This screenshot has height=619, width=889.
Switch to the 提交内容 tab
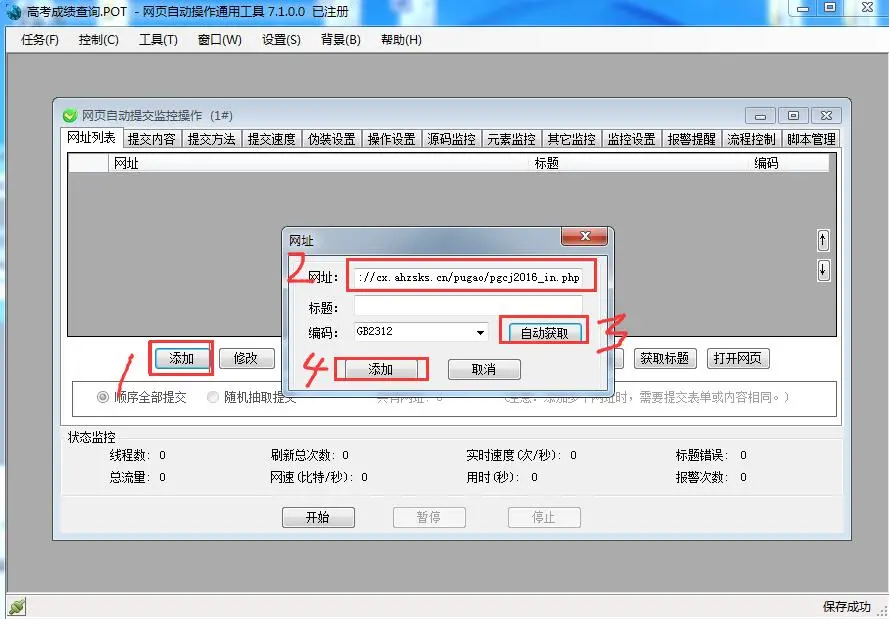pos(151,139)
